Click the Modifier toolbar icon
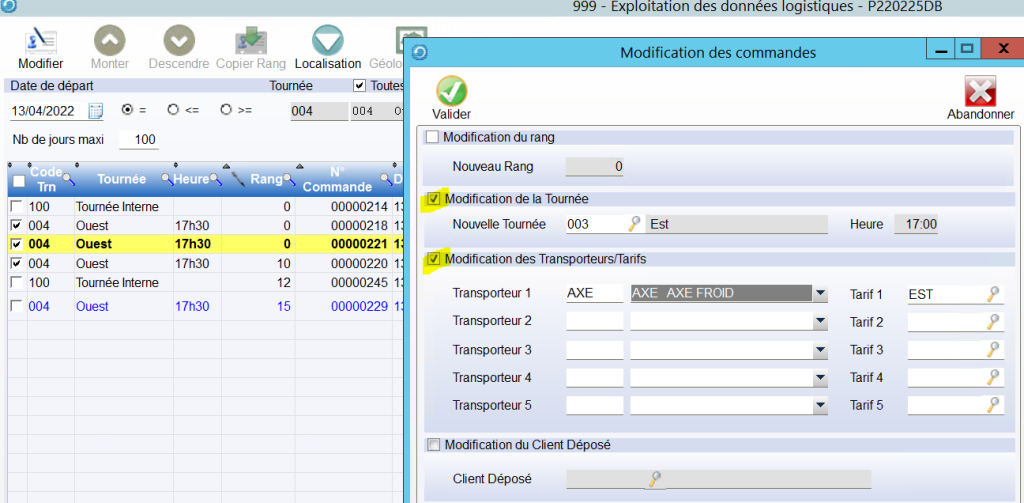Image resolution: width=1024 pixels, height=503 pixels. pyautogui.click(x=40, y=41)
